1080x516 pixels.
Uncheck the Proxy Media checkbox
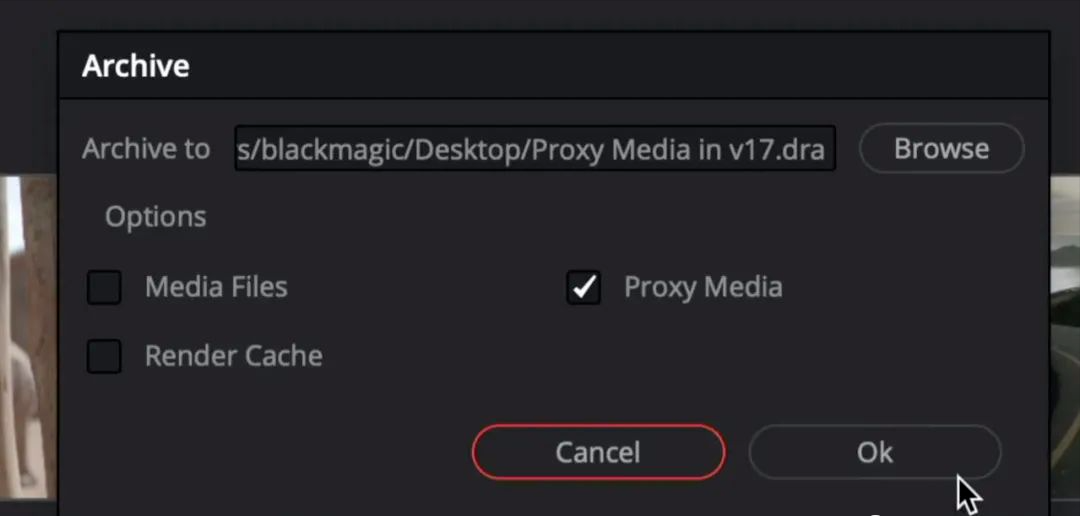click(x=583, y=287)
